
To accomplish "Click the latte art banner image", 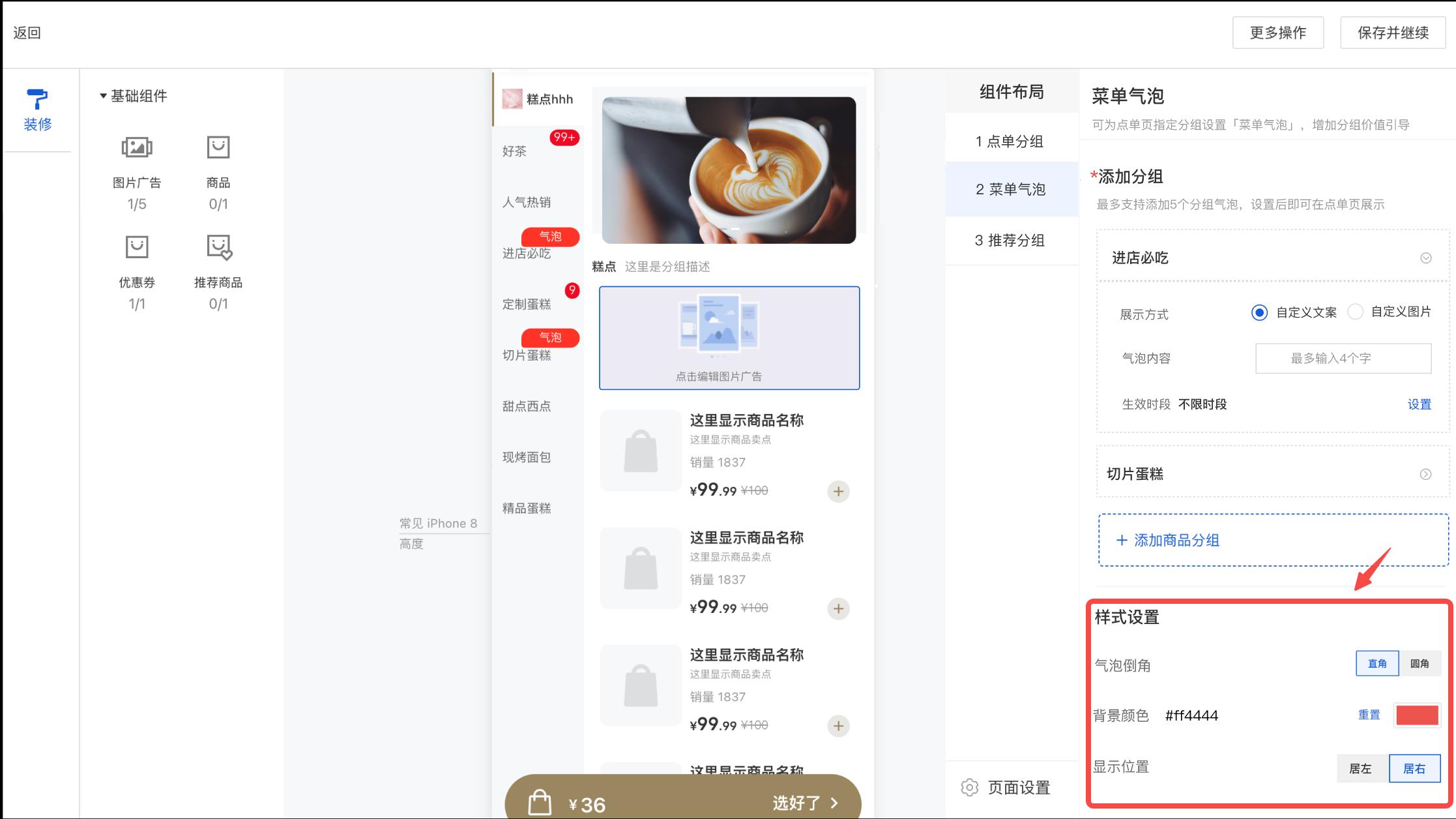I will click(729, 170).
